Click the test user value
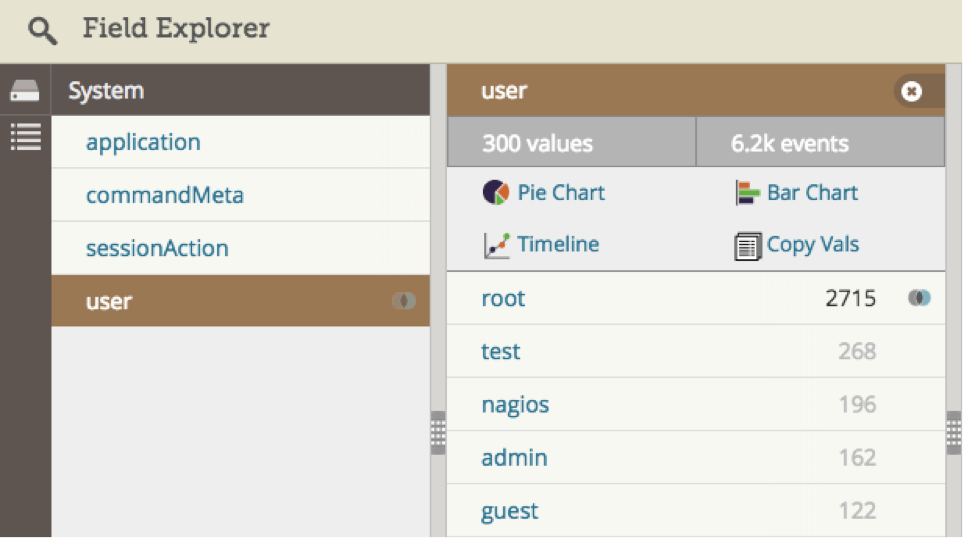 pos(501,351)
